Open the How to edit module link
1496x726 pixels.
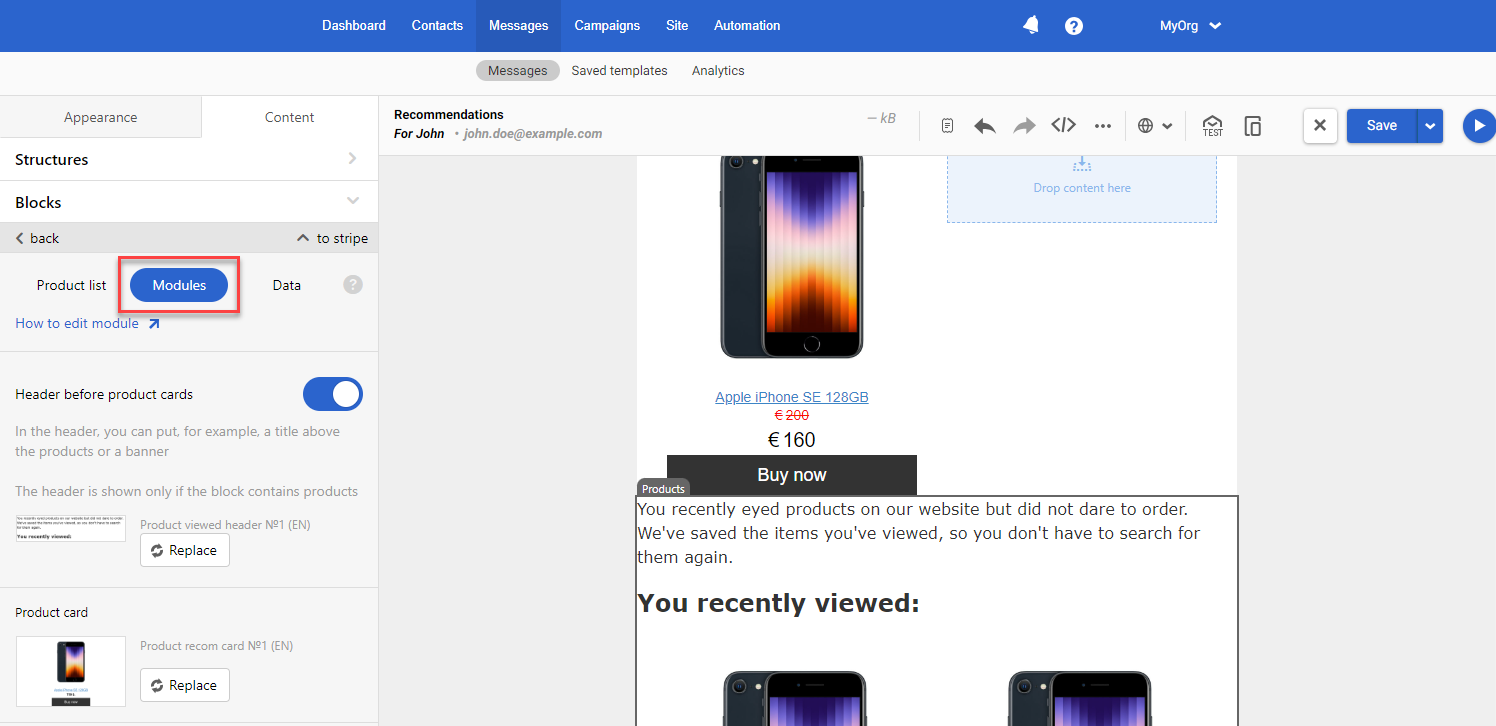click(x=87, y=323)
